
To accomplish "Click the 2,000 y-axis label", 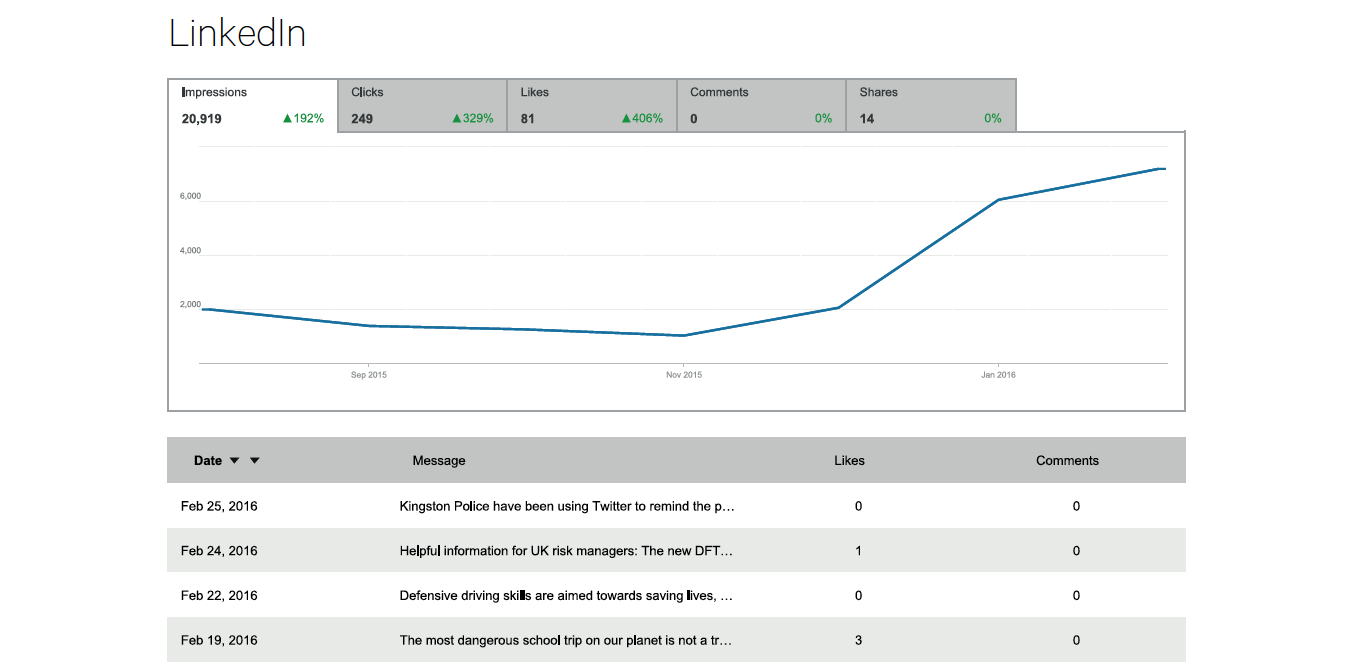I will [190, 304].
